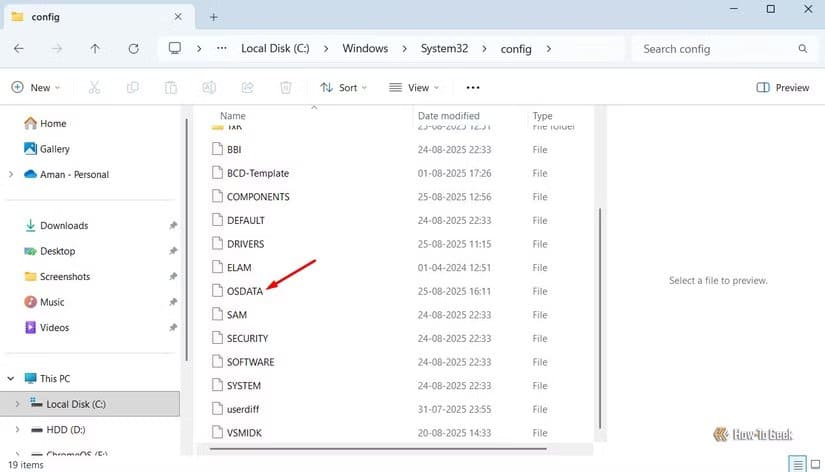Click the Delete trash icon

pyautogui.click(x=286, y=87)
